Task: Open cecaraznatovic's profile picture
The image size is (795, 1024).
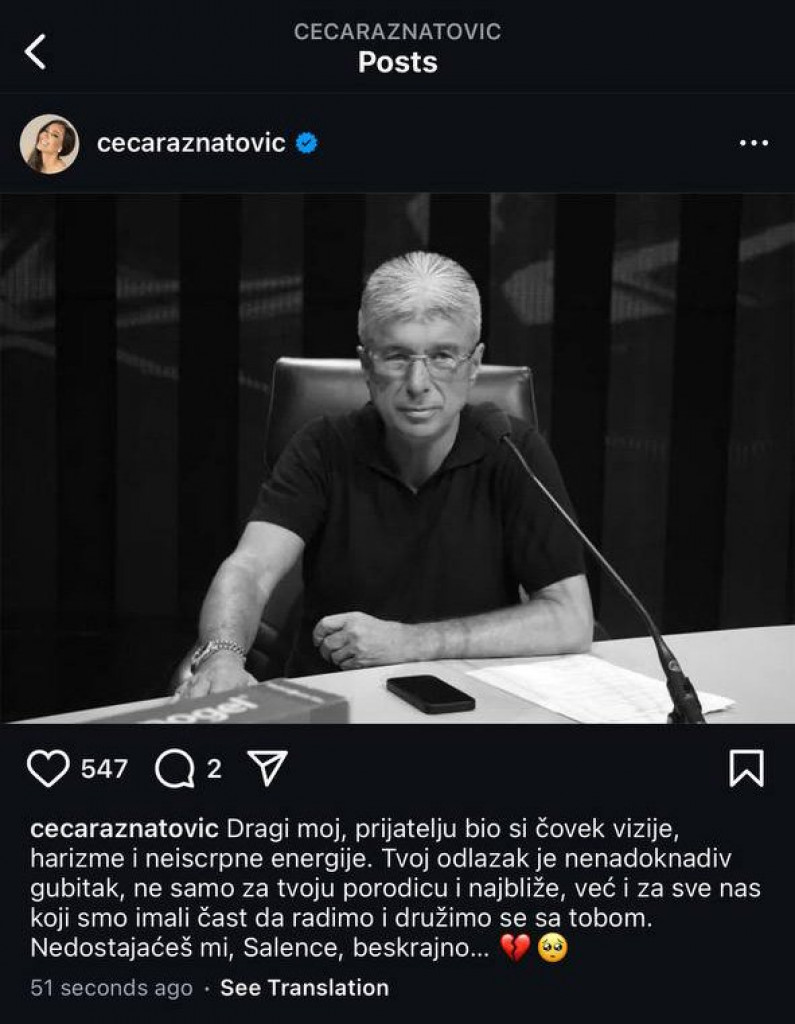Action: coord(49,144)
